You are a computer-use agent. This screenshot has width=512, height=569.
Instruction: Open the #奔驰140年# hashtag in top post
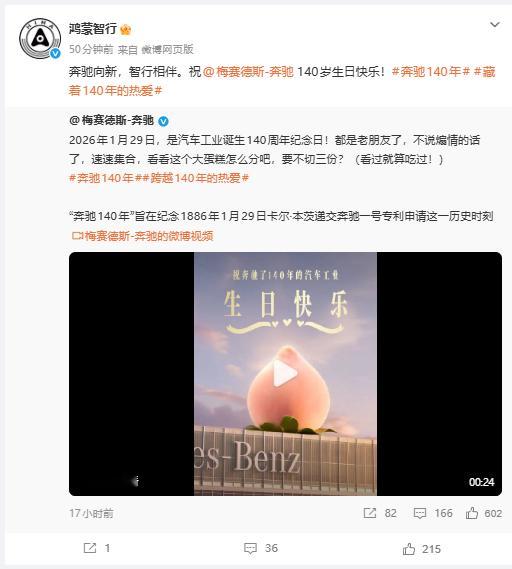tap(431, 72)
